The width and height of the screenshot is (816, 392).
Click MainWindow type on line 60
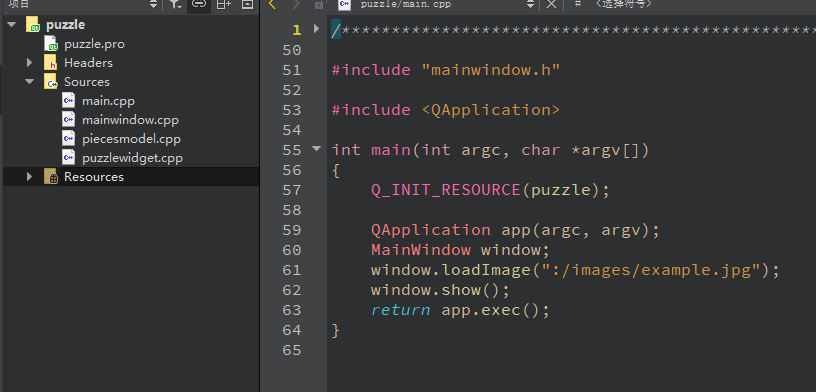coord(421,250)
